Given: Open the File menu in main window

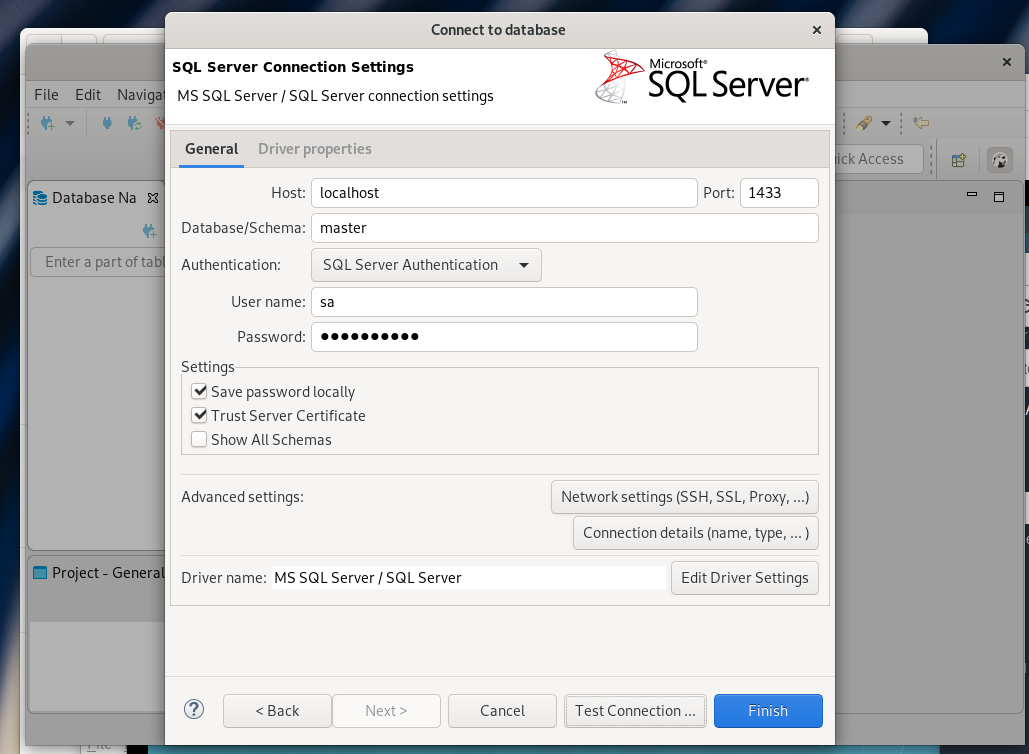Looking at the screenshot, I should pos(46,94).
